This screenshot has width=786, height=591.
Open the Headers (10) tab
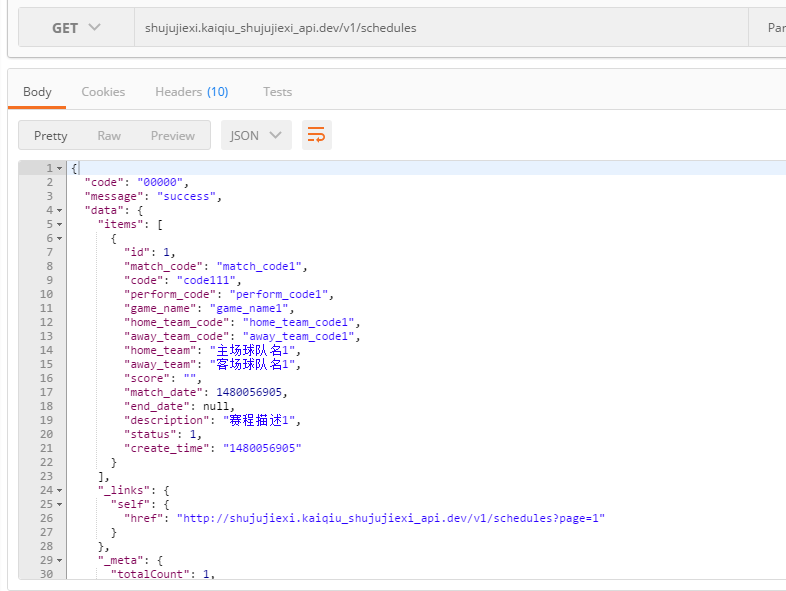(191, 92)
